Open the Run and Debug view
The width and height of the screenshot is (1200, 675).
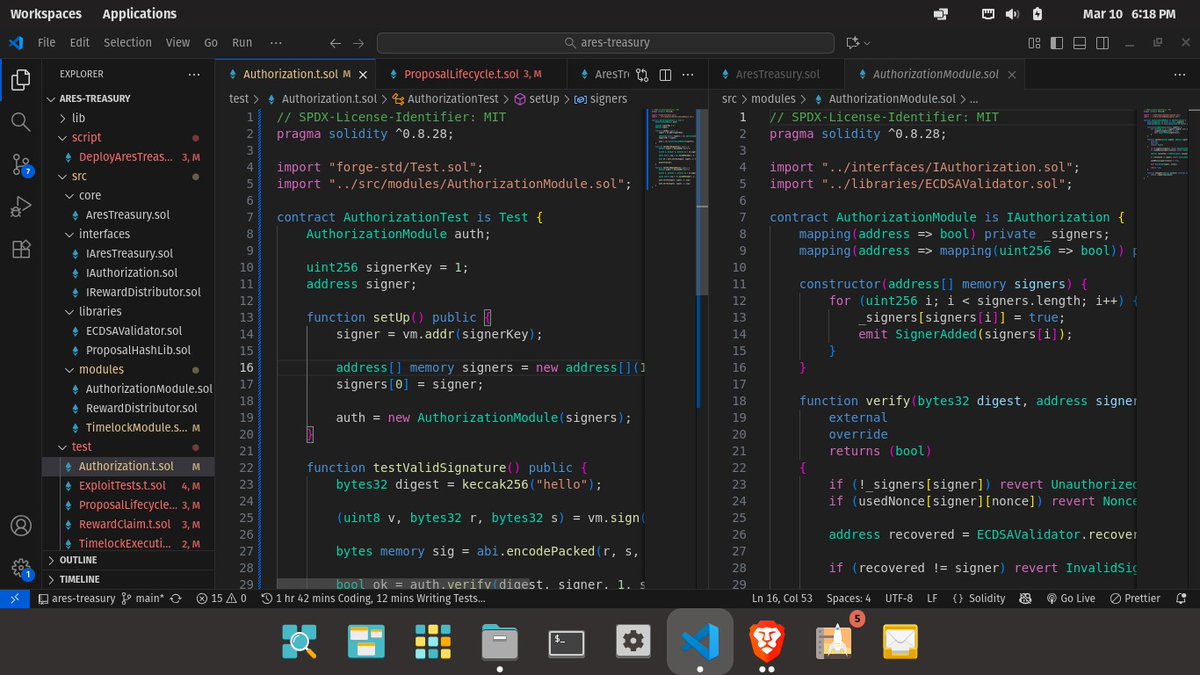point(21,207)
